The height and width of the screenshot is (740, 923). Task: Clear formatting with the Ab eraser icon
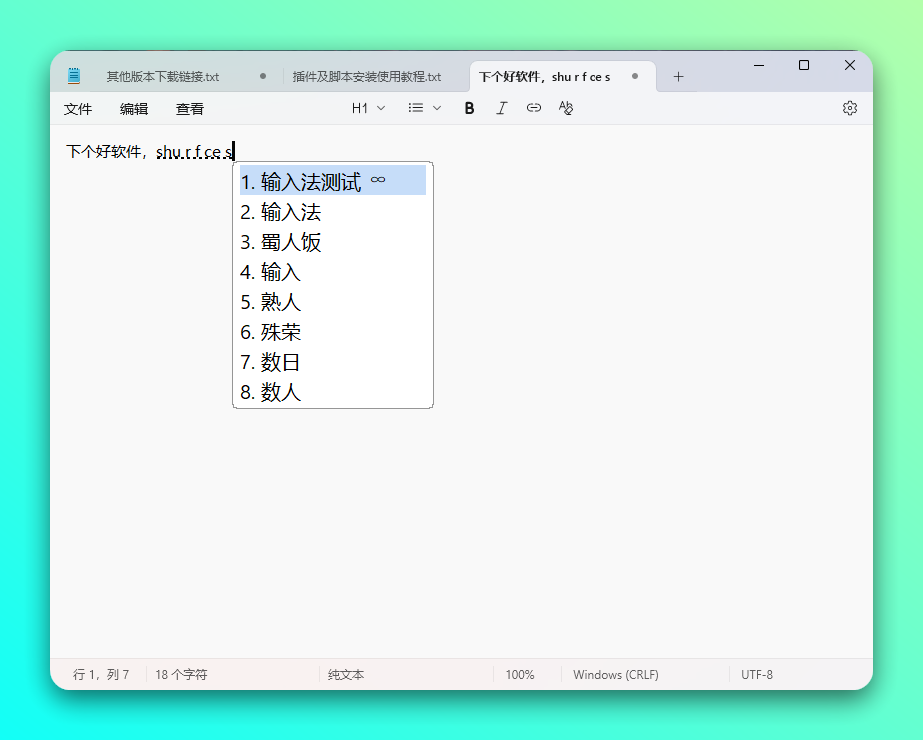pos(565,108)
